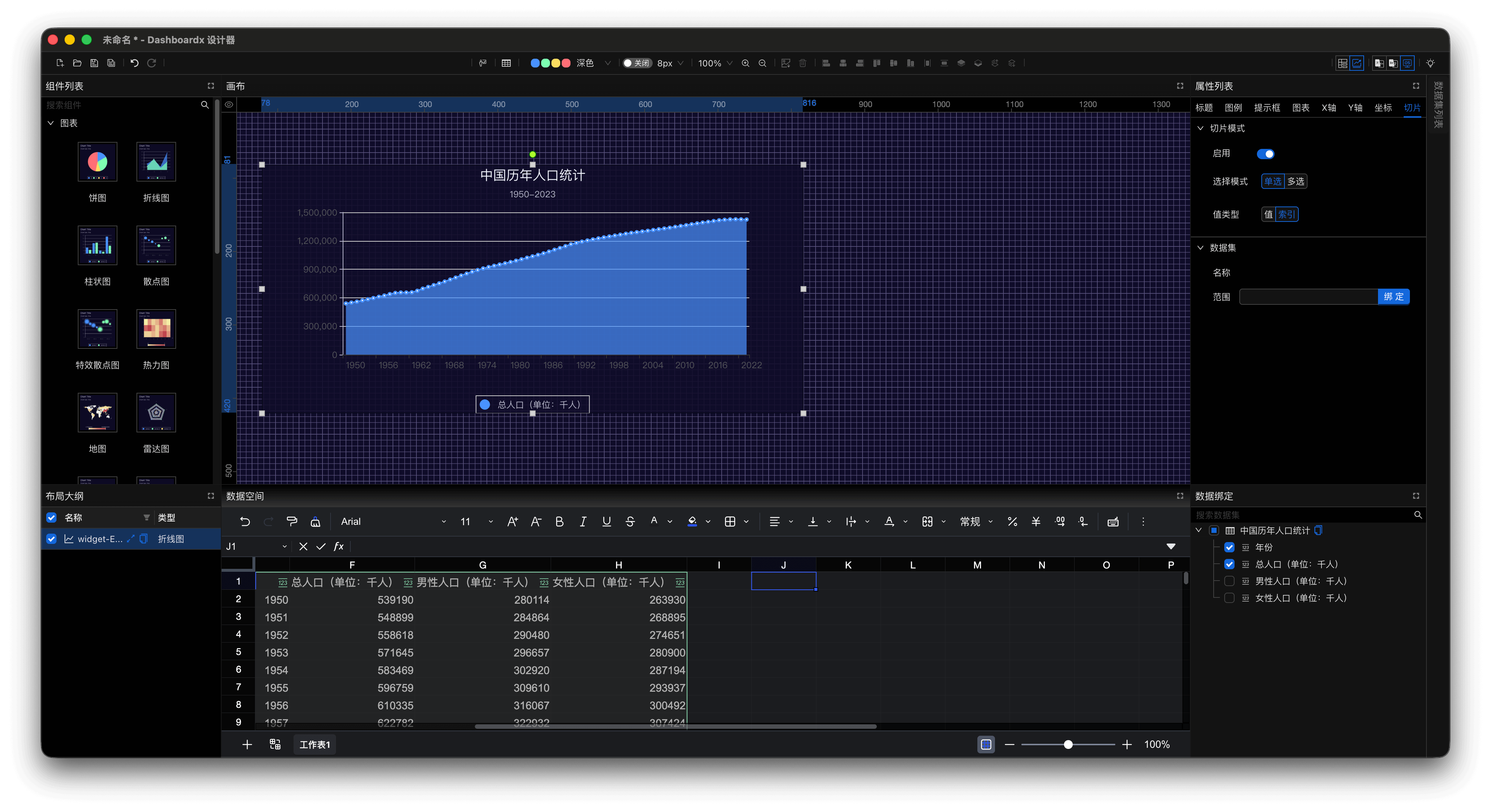Viewport: 1491px width, 812px height.
Task: Uncheck the 年份 field checkbox
Action: [x=1229, y=548]
